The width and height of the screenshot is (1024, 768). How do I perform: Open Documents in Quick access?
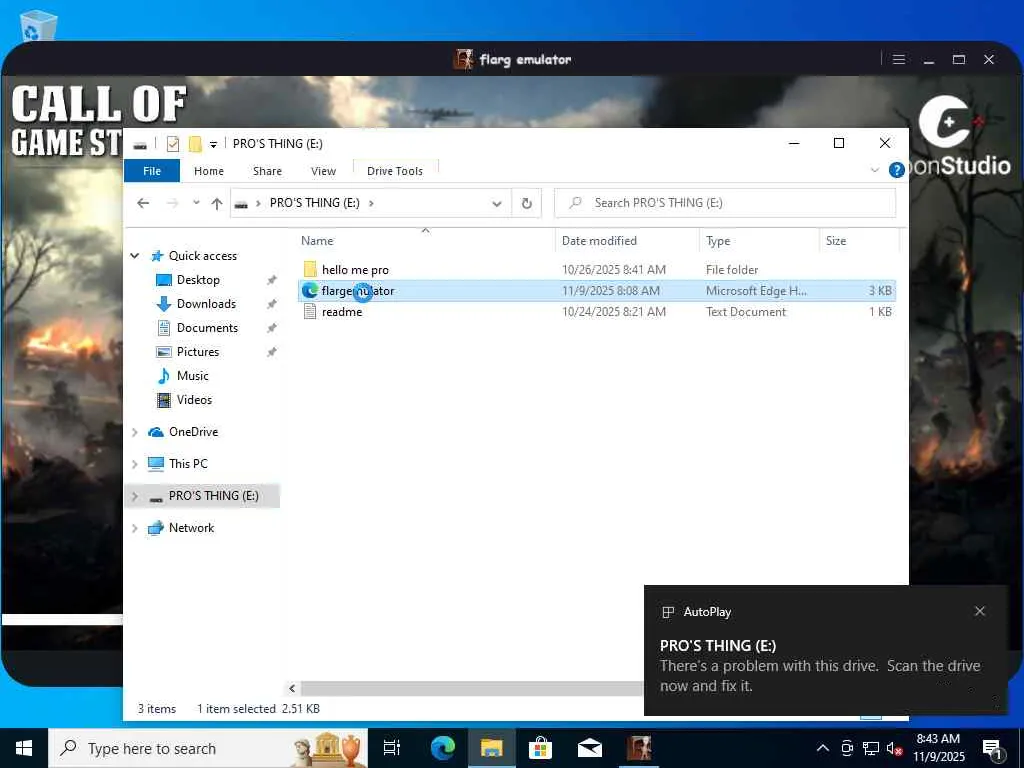coord(207,328)
